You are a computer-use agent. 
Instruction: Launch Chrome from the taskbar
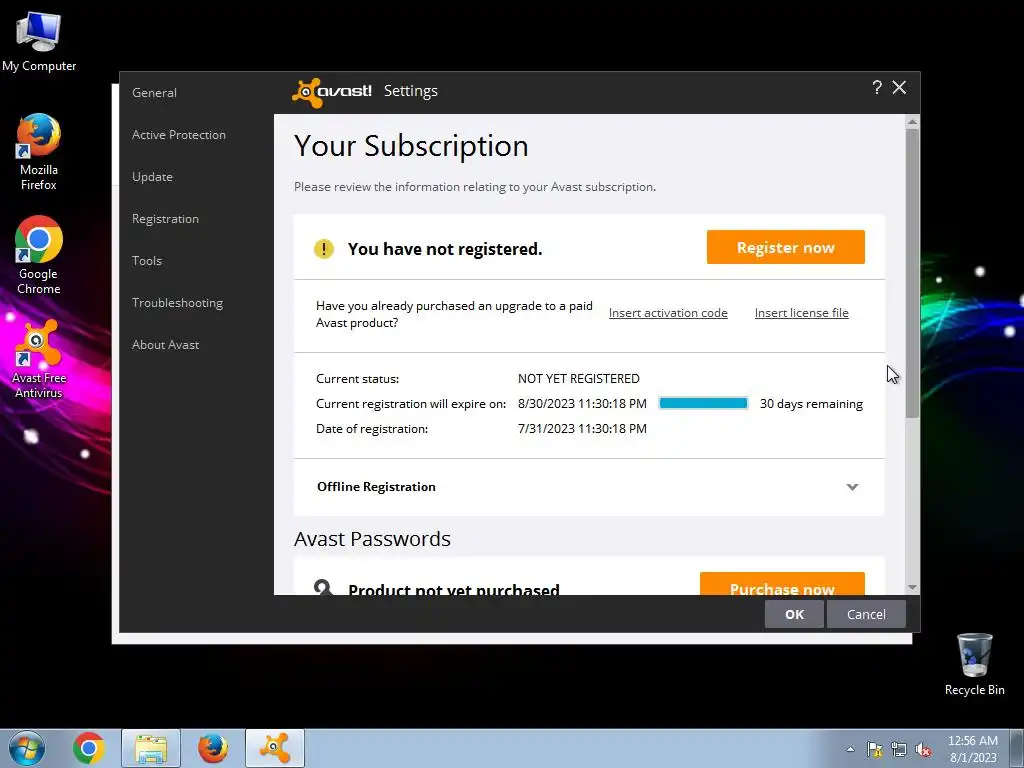89,748
